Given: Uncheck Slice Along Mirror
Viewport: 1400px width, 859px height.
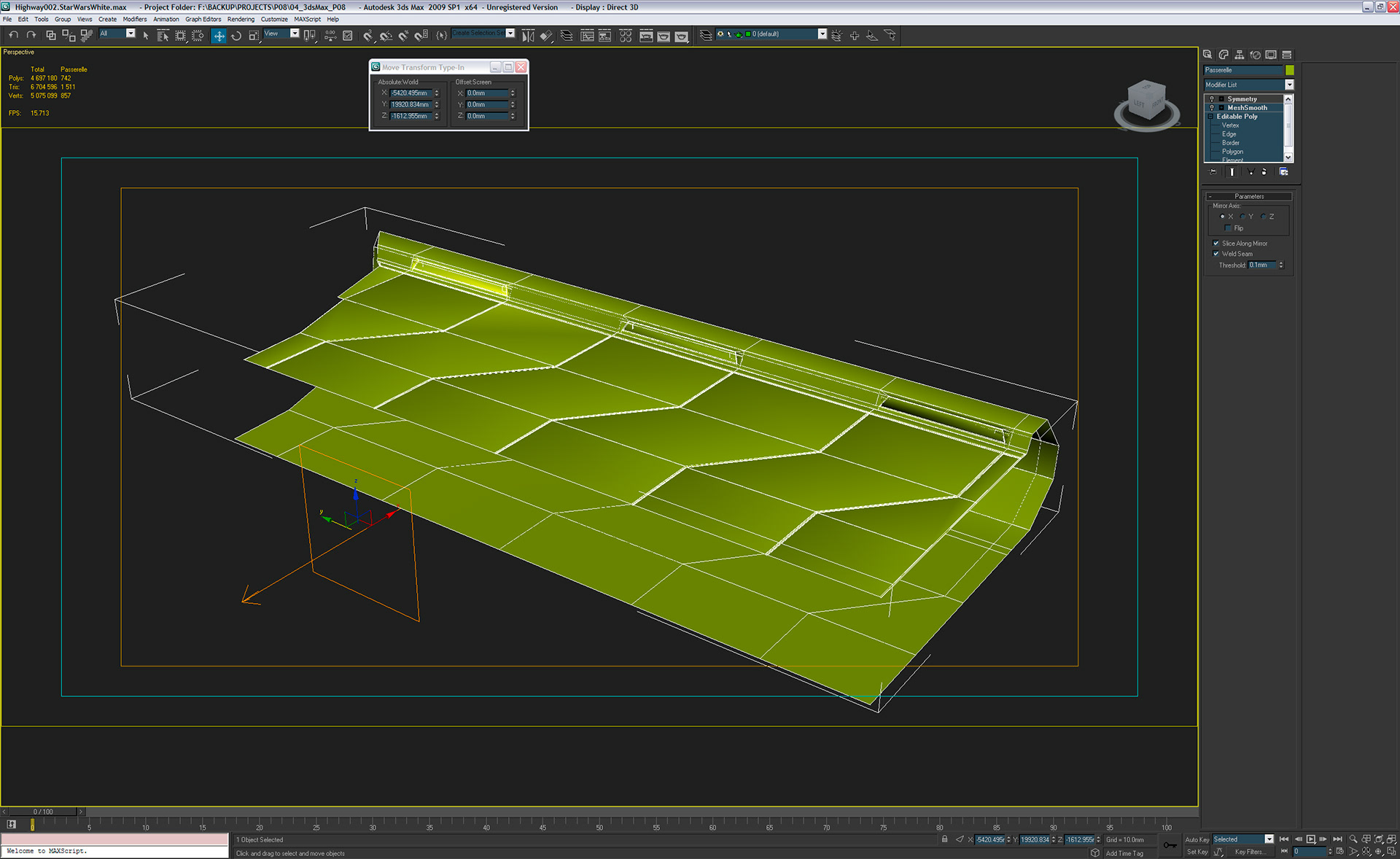Looking at the screenshot, I should (1216, 244).
